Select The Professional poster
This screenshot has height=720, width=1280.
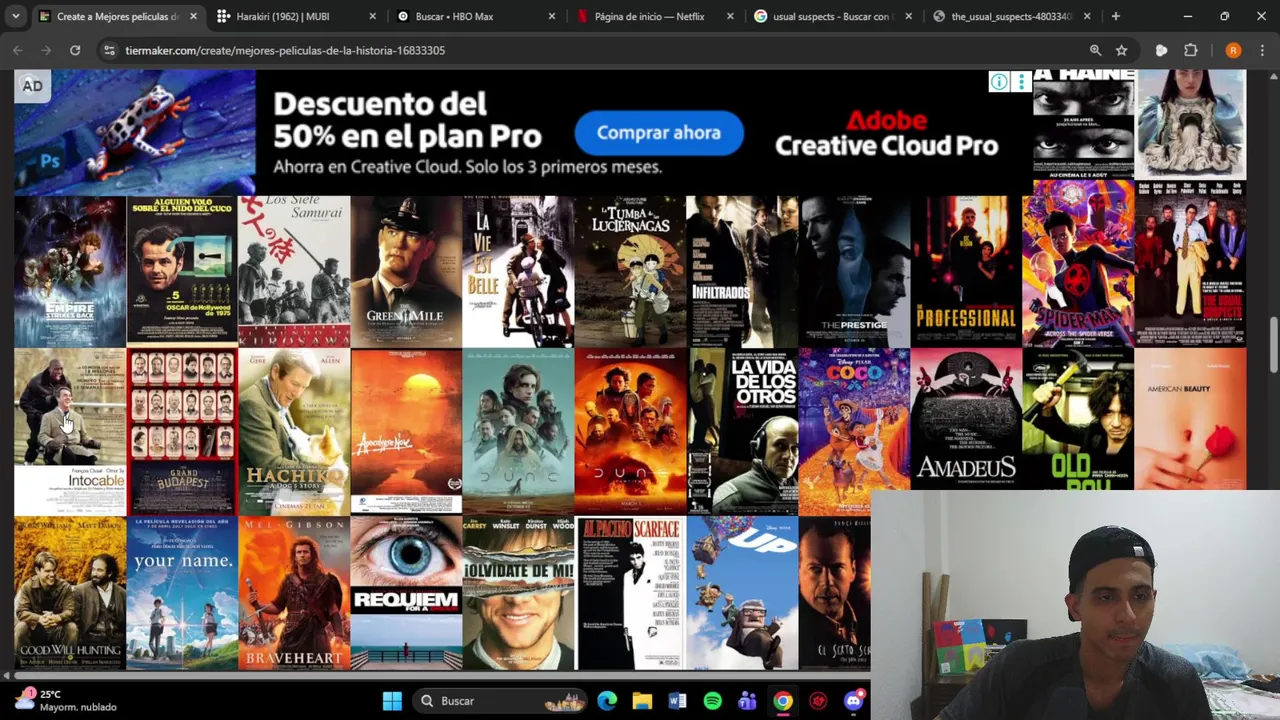(x=966, y=271)
